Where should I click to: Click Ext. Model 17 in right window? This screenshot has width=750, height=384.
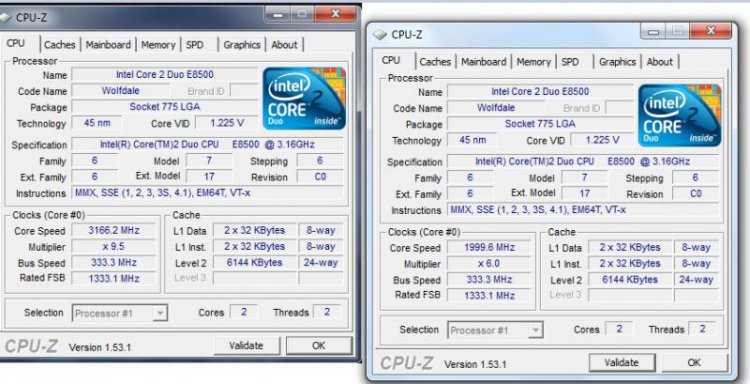(x=585, y=194)
